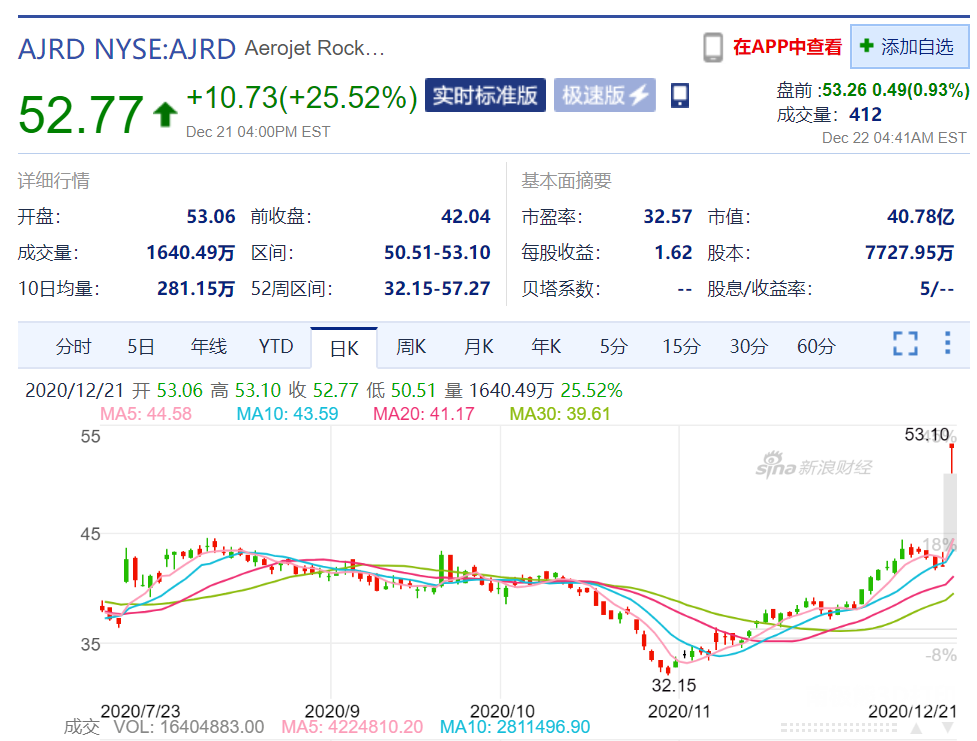Open the 月K monthly chart tab

pos(479,346)
